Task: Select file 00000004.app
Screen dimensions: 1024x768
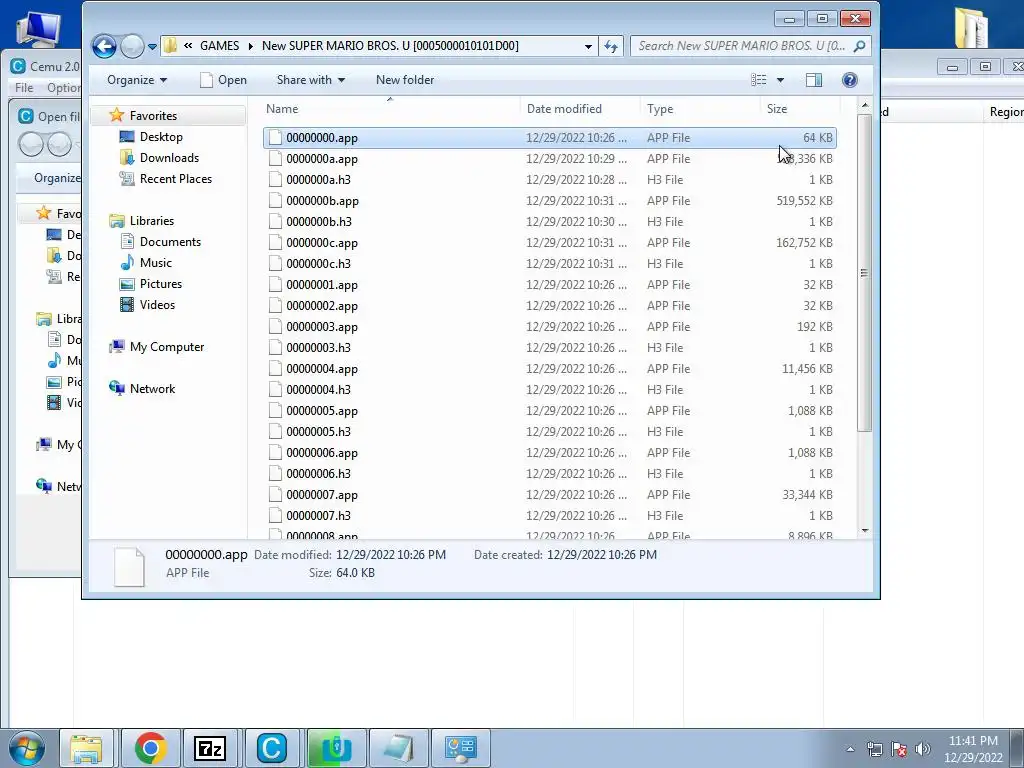Action: [x=550, y=368]
